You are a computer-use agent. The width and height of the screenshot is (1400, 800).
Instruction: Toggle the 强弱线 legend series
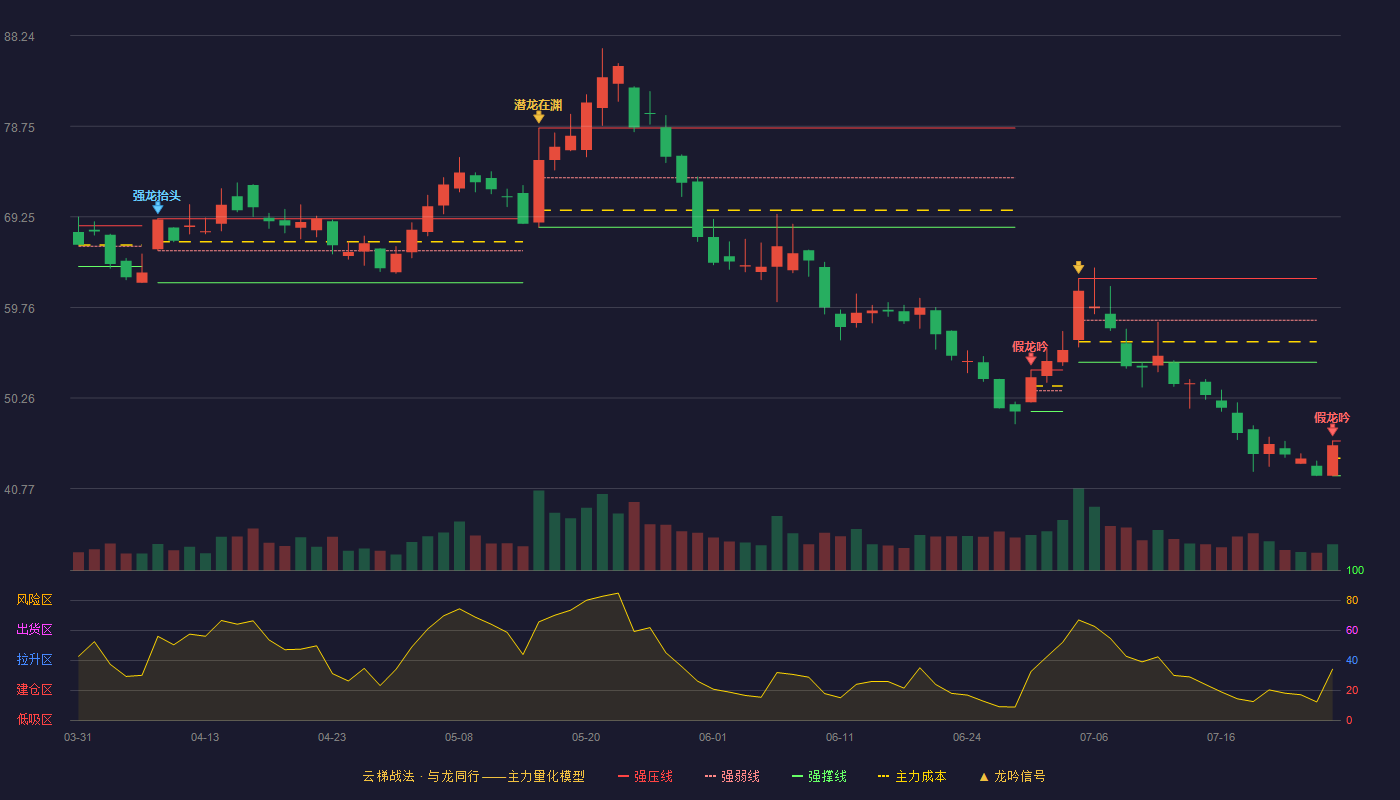pyautogui.click(x=732, y=776)
